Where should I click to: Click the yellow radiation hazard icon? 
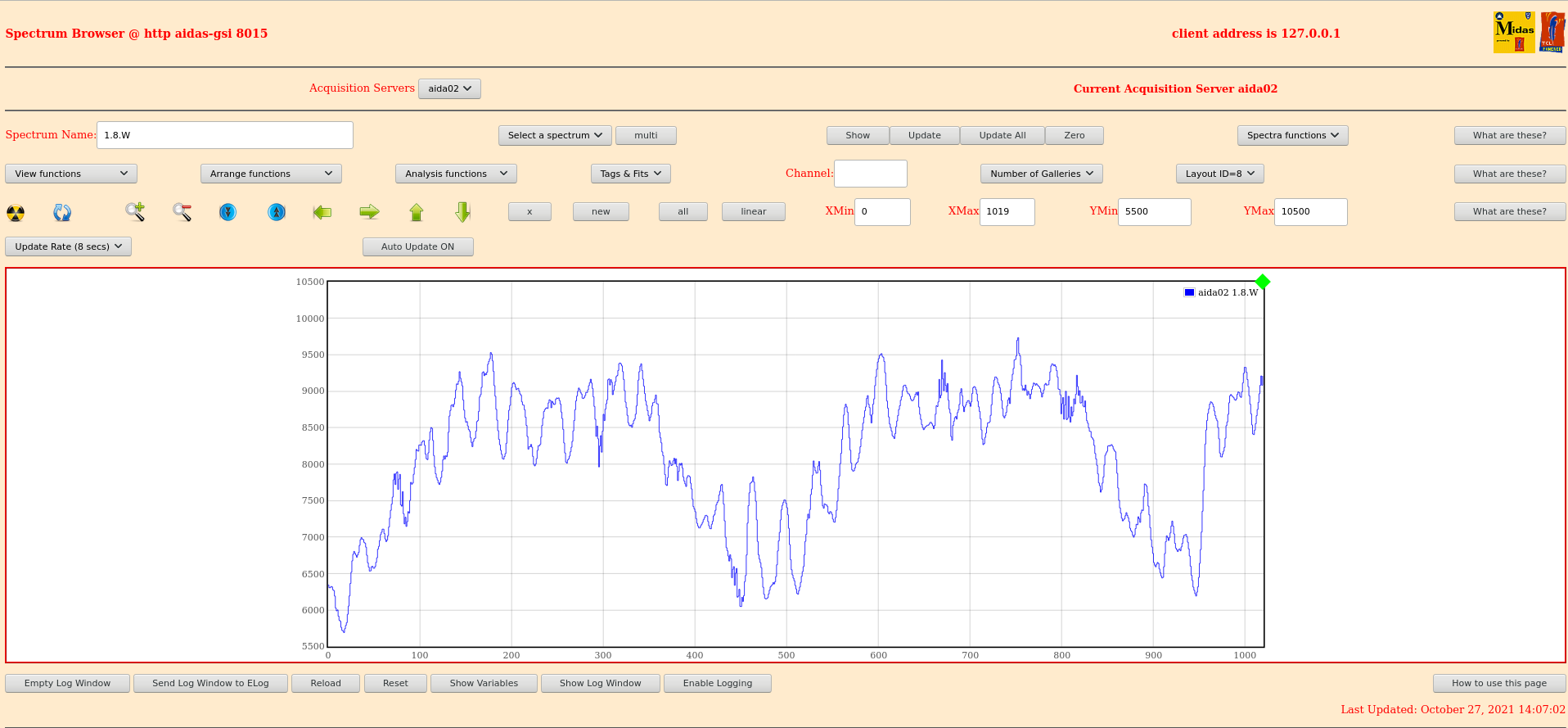(16, 213)
